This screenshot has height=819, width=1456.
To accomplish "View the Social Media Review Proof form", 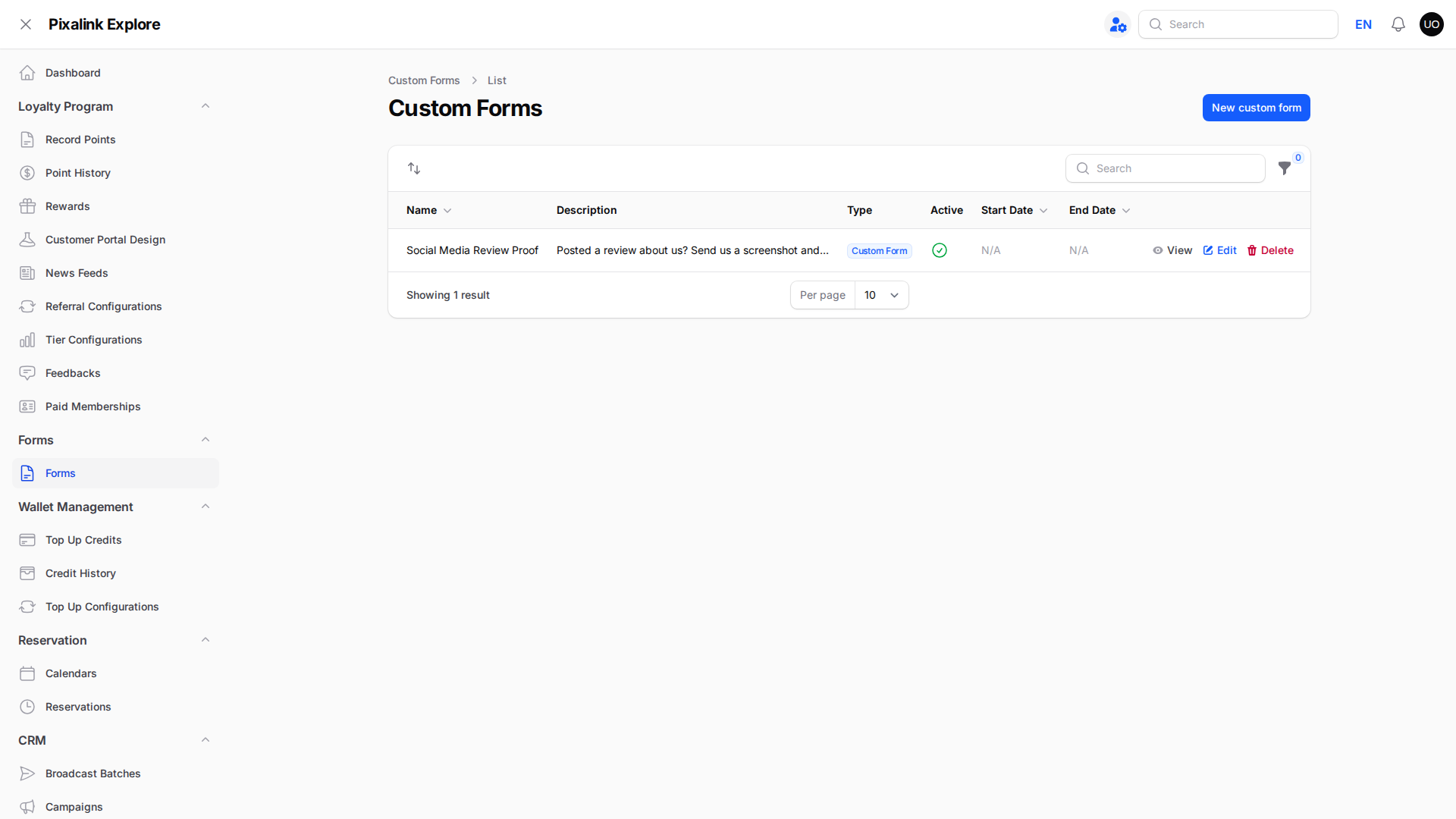I will (1172, 250).
